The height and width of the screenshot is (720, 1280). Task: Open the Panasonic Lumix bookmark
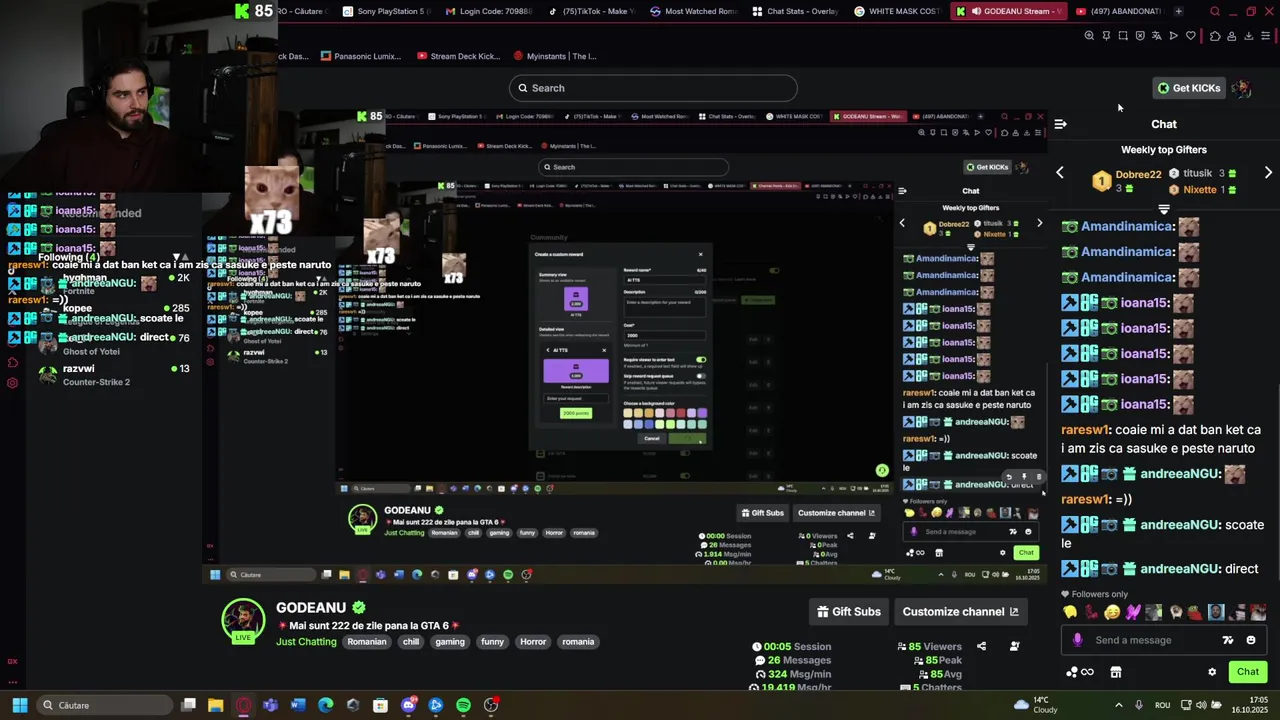[x=360, y=56]
